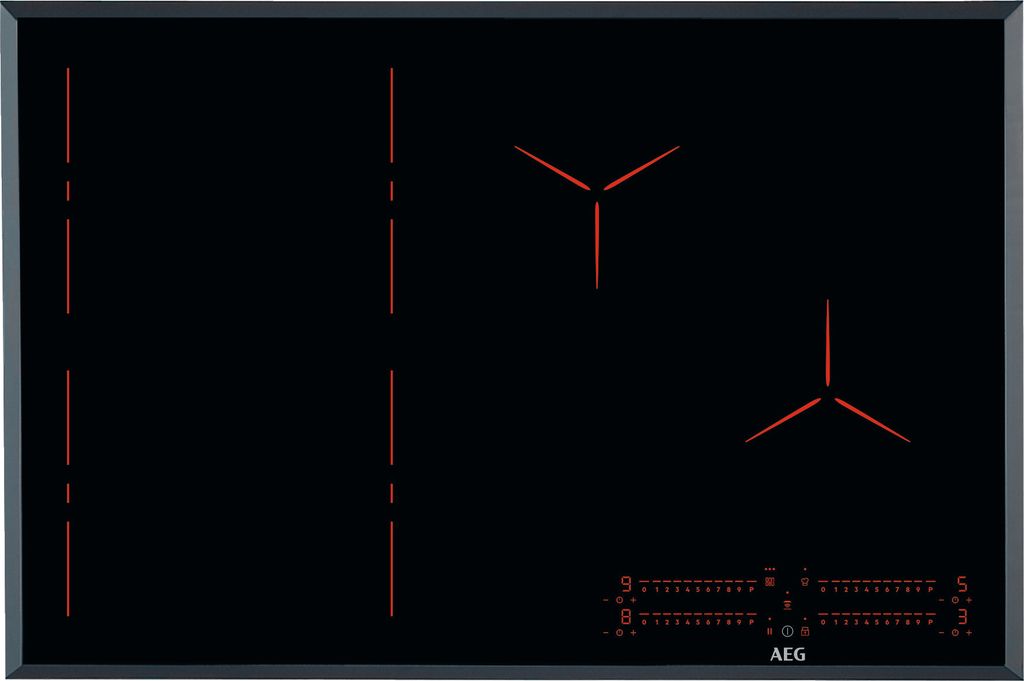Toggle the child lock padlock icon
This screenshot has width=1024, height=681.
(805, 631)
